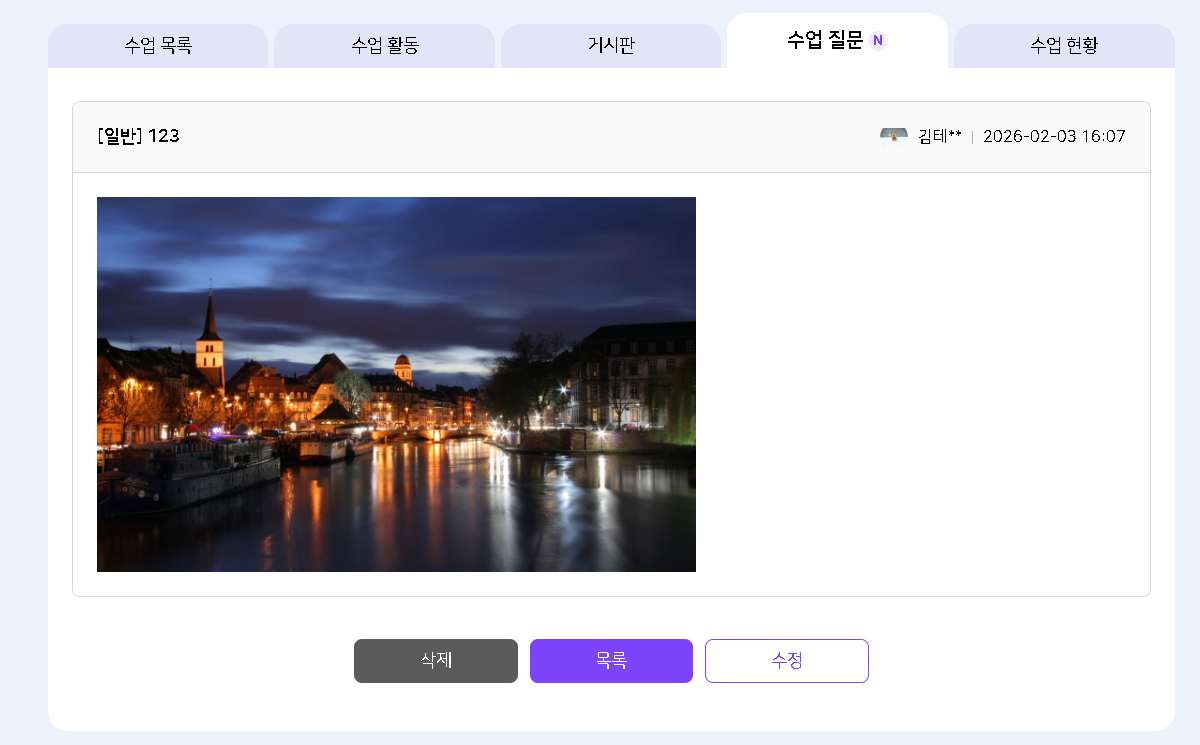Click the author's profile avatar
Image resolution: width=1200 pixels, height=745 pixels.
[893, 136]
